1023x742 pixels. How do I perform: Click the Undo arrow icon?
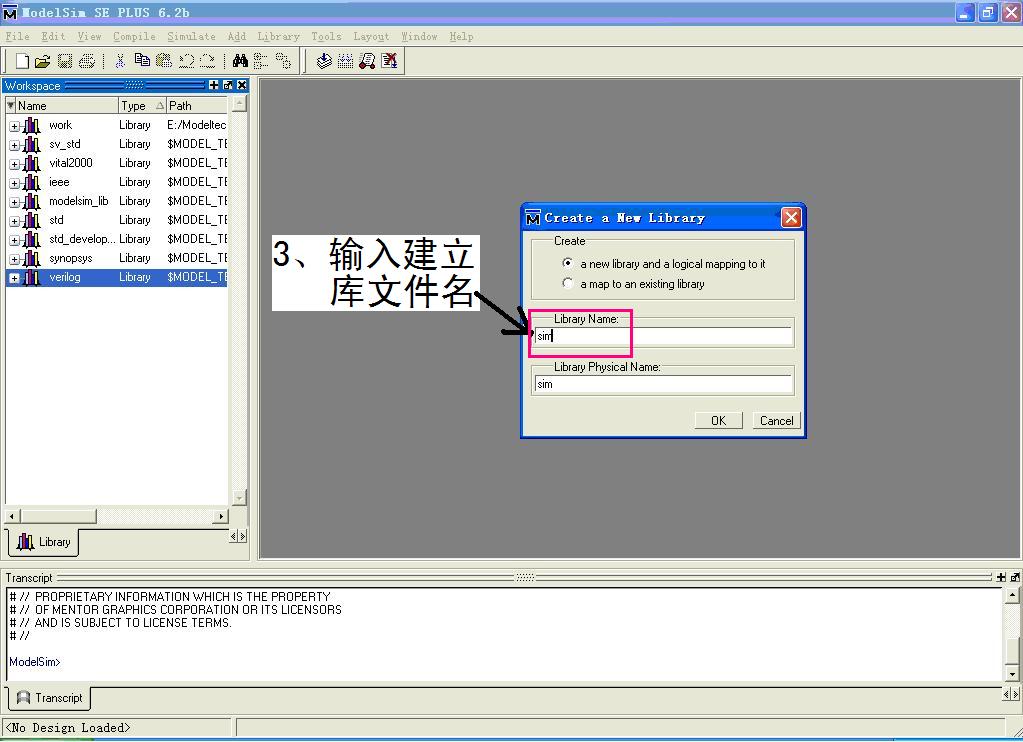click(x=187, y=61)
